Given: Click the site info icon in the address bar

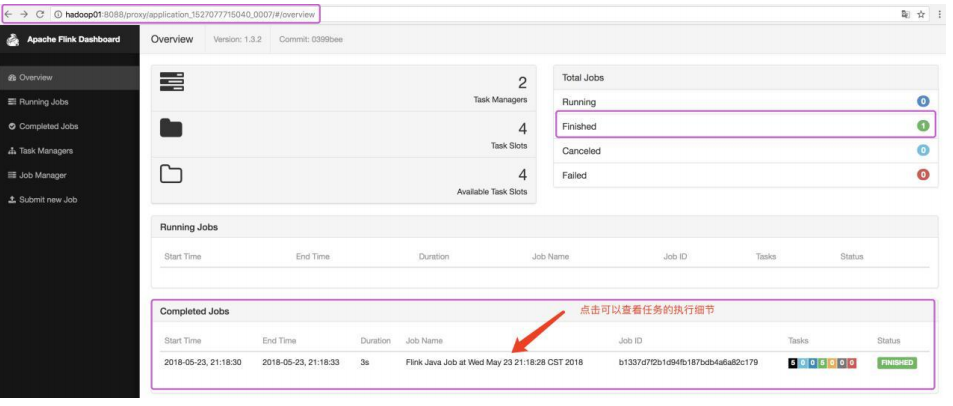Looking at the screenshot, I should click(x=58, y=14).
